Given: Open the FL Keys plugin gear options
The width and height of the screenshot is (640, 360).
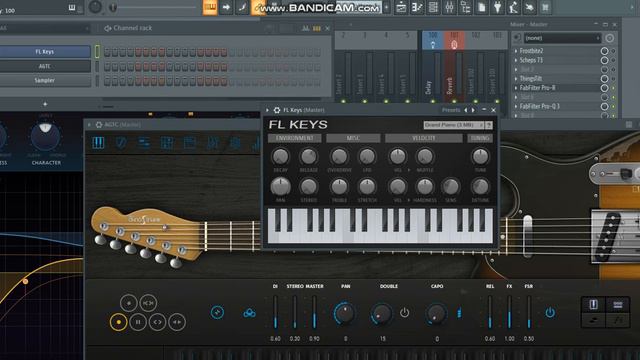Looking at the screenshot, I should [x=277, y=110].
